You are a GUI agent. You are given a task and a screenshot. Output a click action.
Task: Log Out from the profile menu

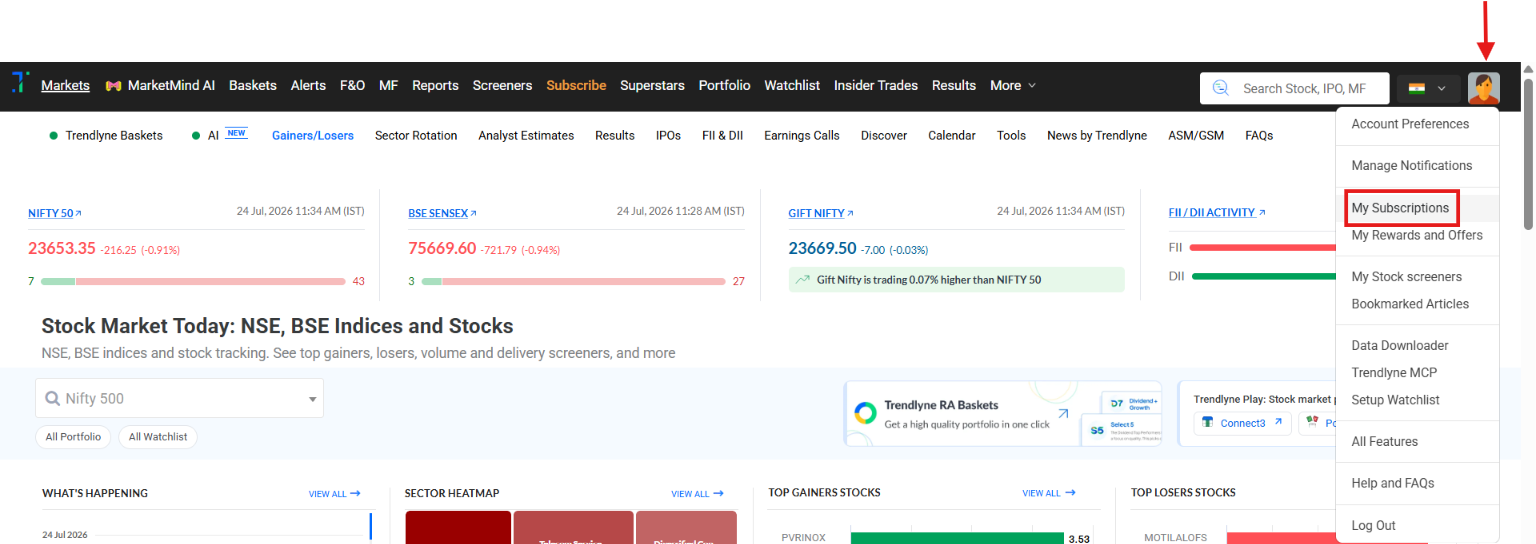pyautogui.click(x=1374, y=525)
